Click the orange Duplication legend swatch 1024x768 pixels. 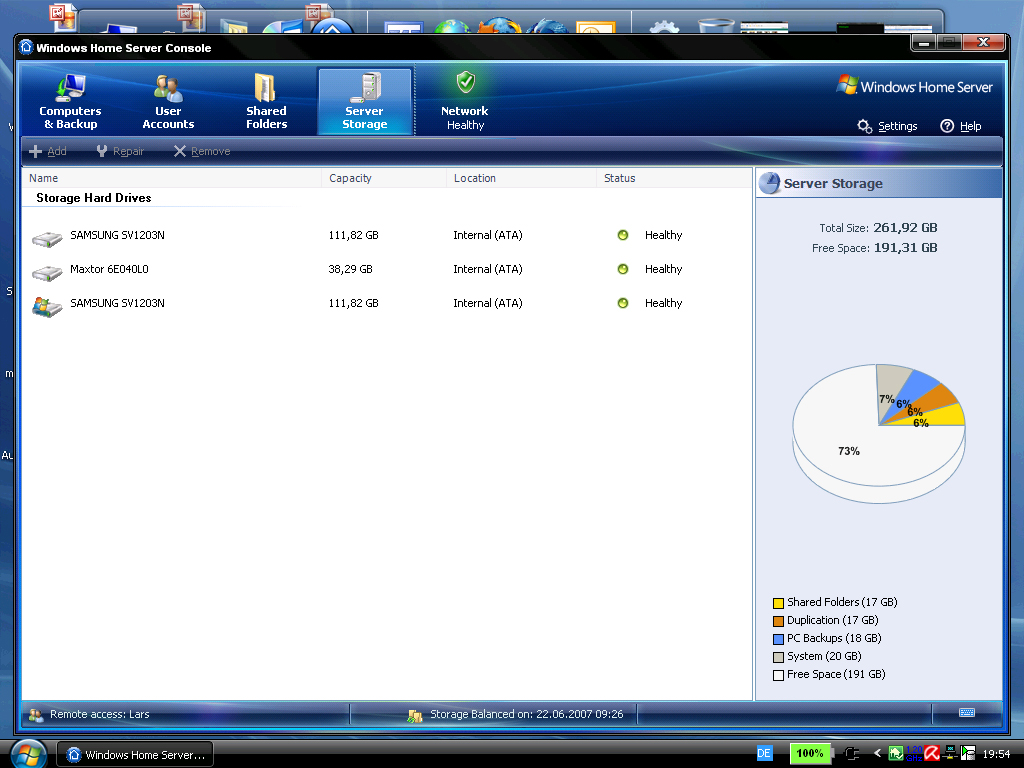click(x=778, y=621)
